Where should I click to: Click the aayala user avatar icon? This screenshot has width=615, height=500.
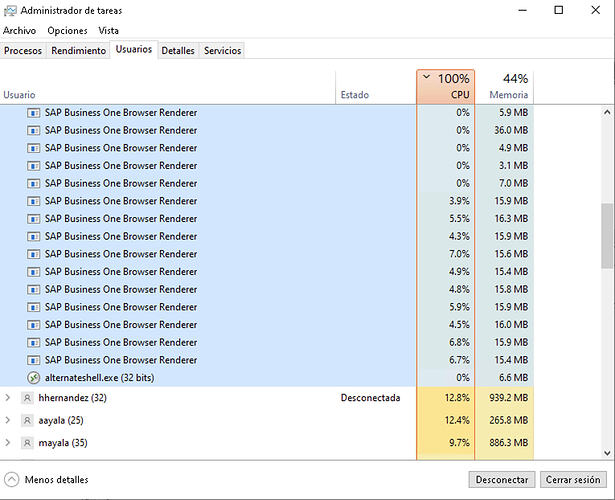[27, 420]
